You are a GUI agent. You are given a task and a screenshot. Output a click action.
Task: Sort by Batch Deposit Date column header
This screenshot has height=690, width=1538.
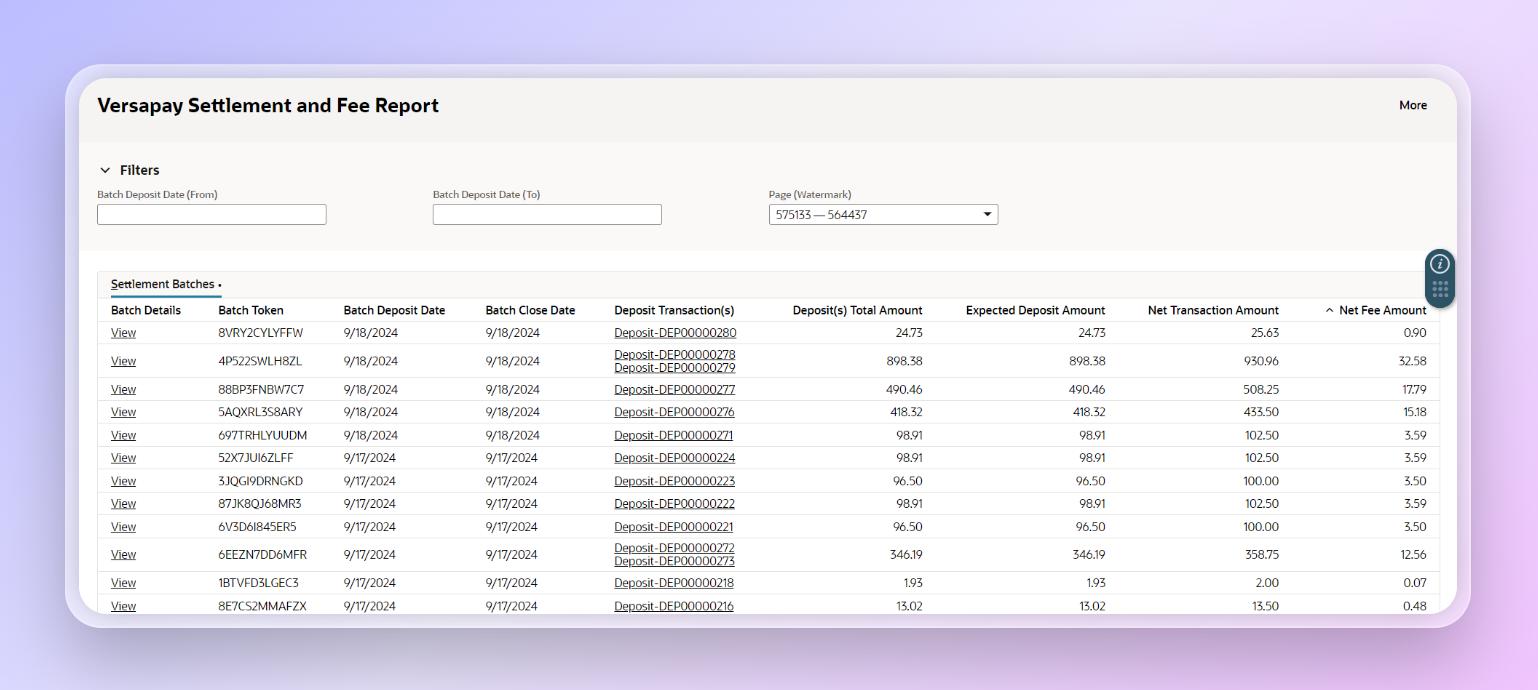click(x=394, y=311)
